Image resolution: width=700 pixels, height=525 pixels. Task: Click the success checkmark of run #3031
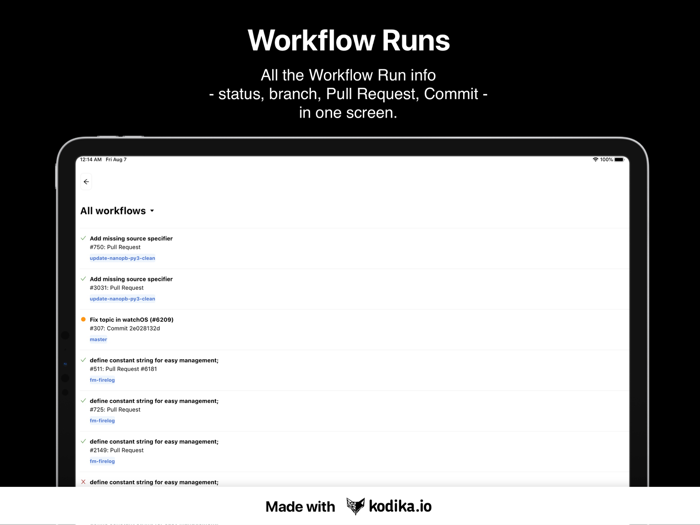[83, 279]
